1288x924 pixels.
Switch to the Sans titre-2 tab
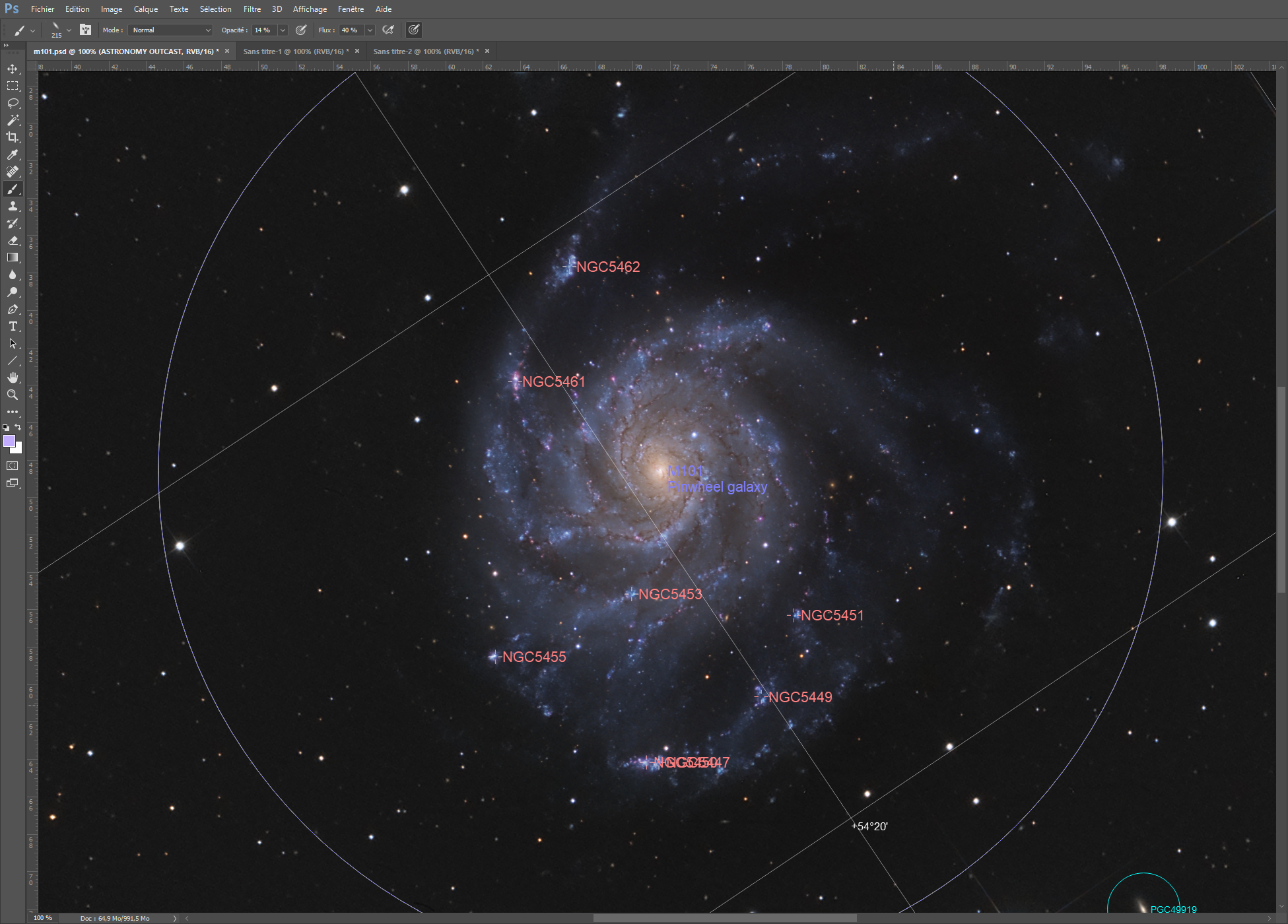[x=426, y=51]
